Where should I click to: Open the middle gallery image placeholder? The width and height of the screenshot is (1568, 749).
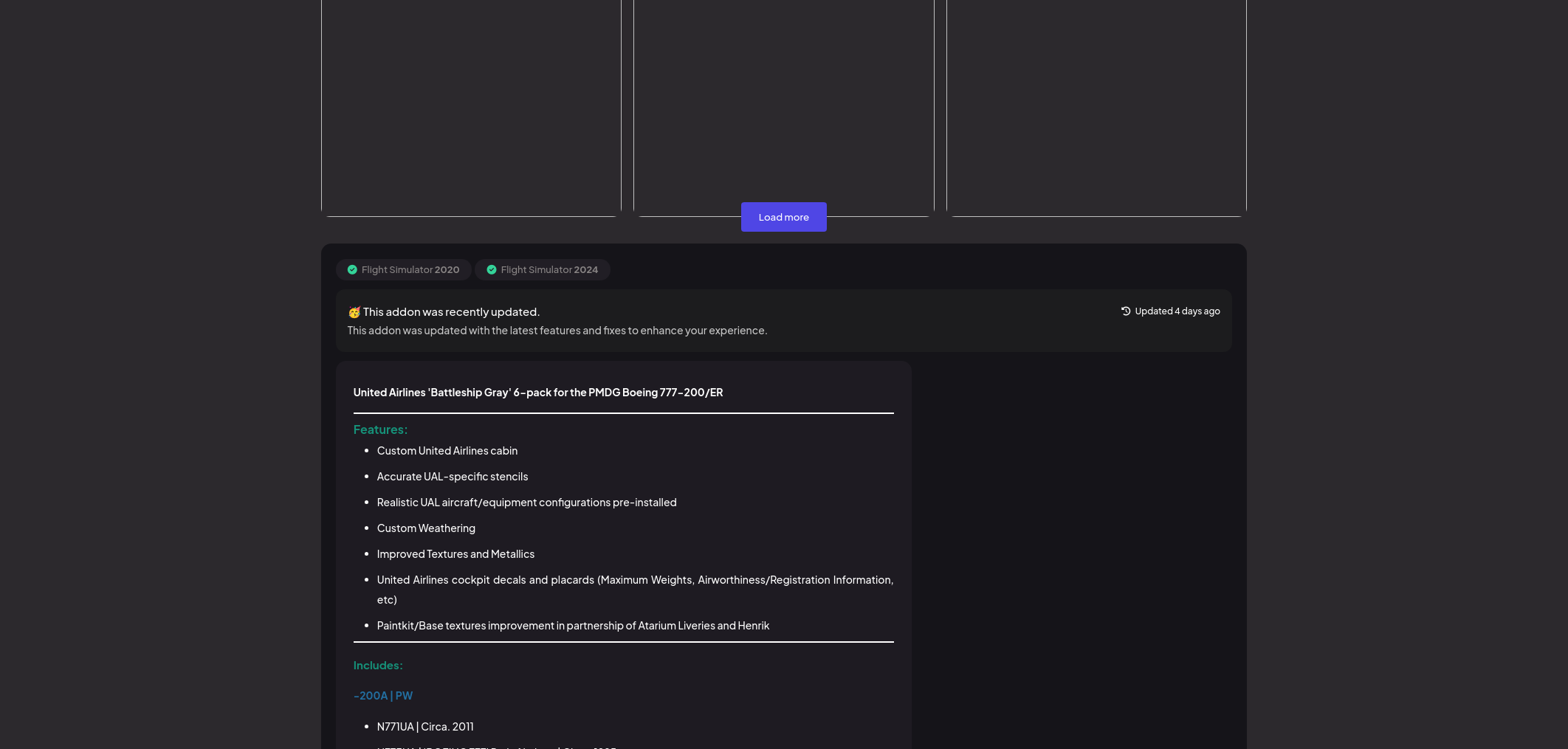pos(783,96)
